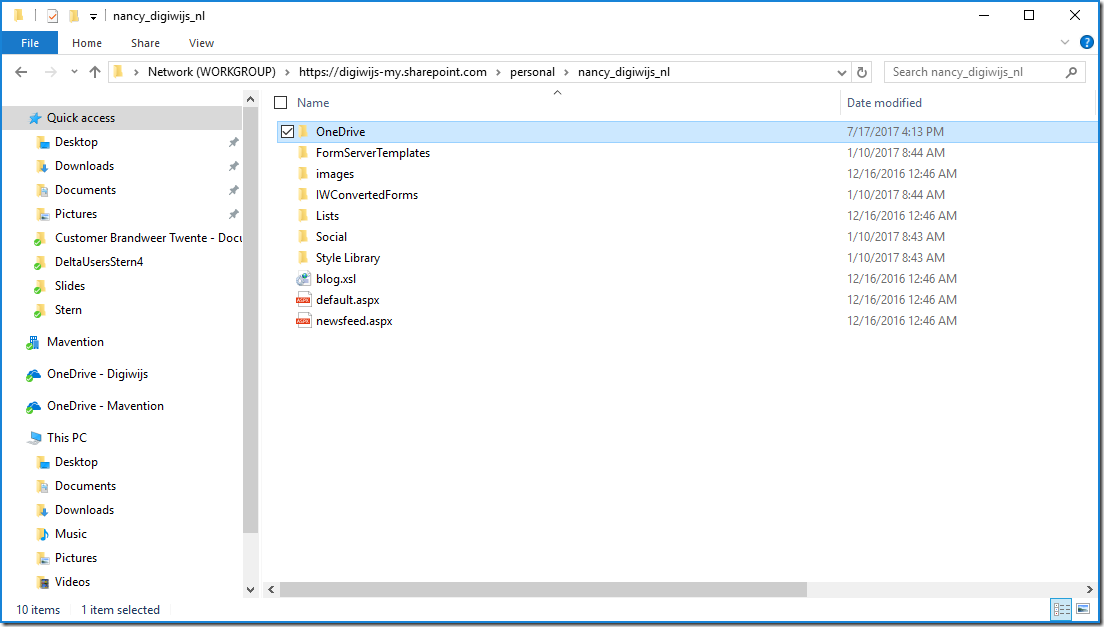The width and height of the screenshot is (1104, 627).
Task: Select the OneDrive folder icon
Action: pos(303,132)
